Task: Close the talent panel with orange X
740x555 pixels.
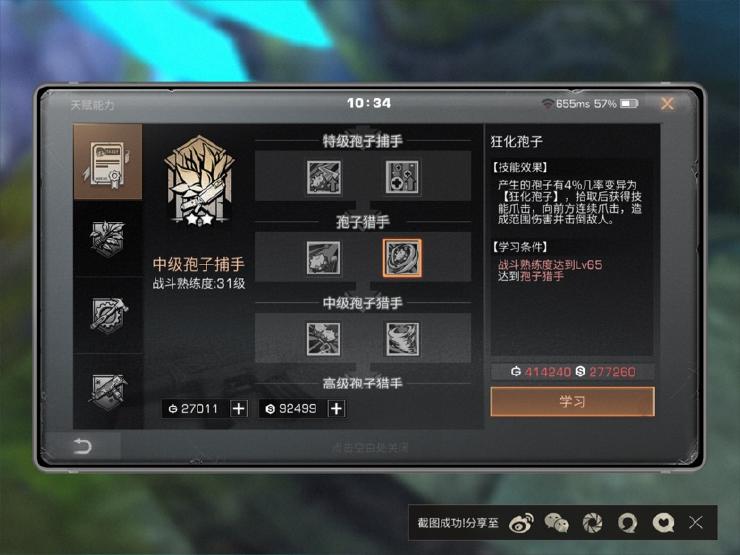Action: [x=667, y=103]
